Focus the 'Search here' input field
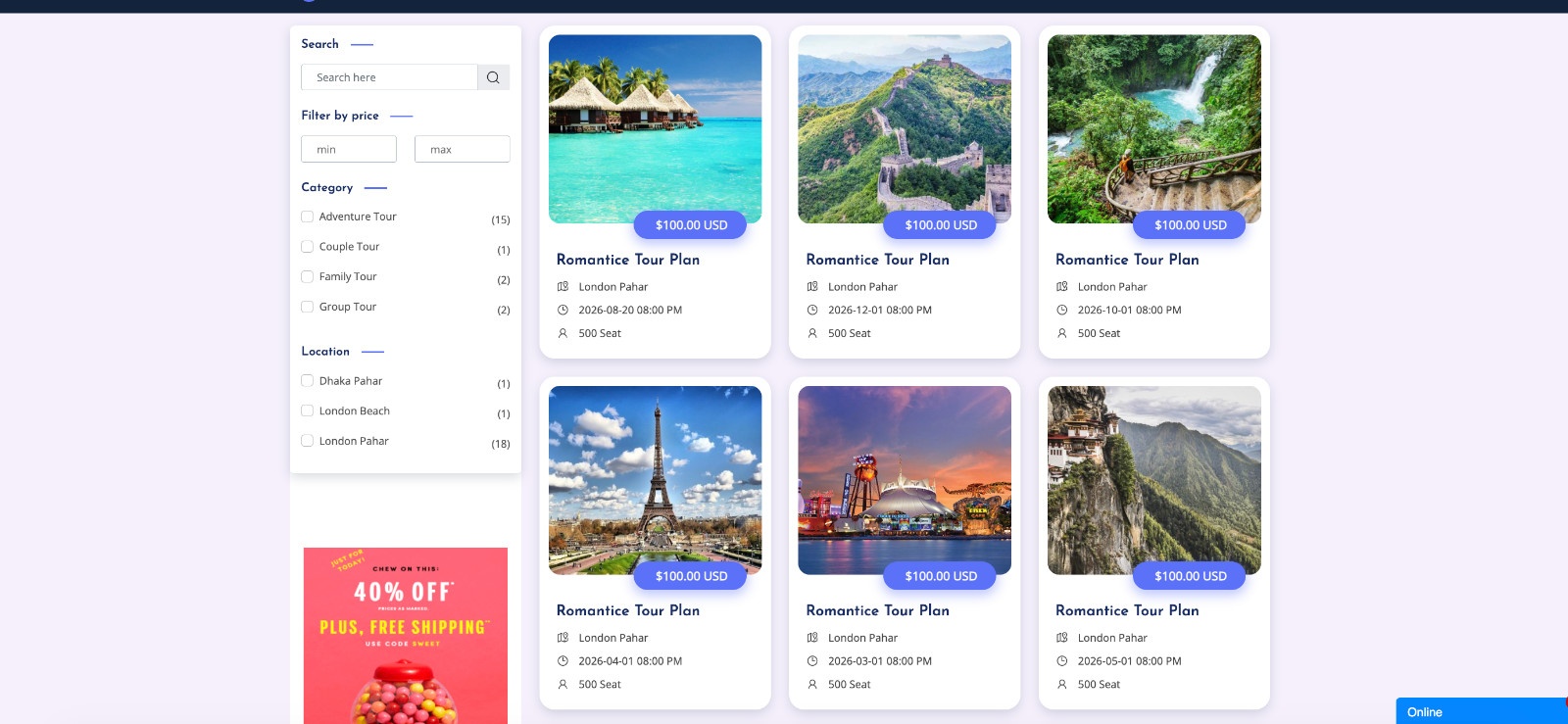 (389, 77)
